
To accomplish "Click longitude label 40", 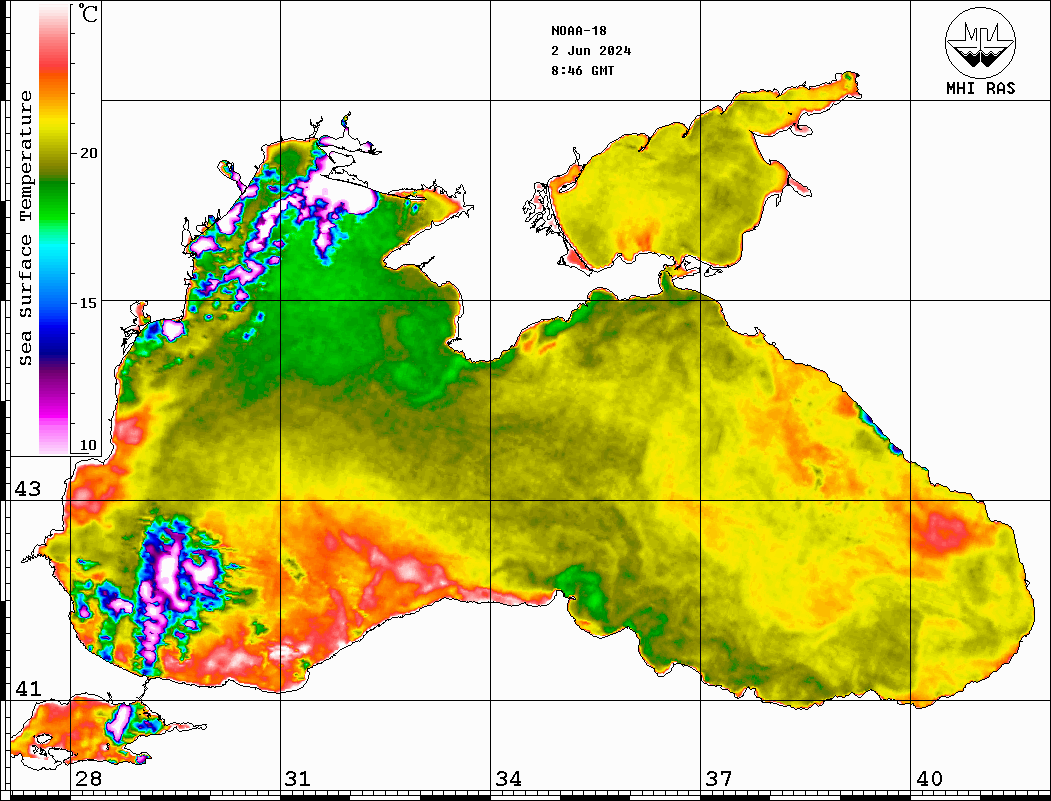I will pos(929,779).
